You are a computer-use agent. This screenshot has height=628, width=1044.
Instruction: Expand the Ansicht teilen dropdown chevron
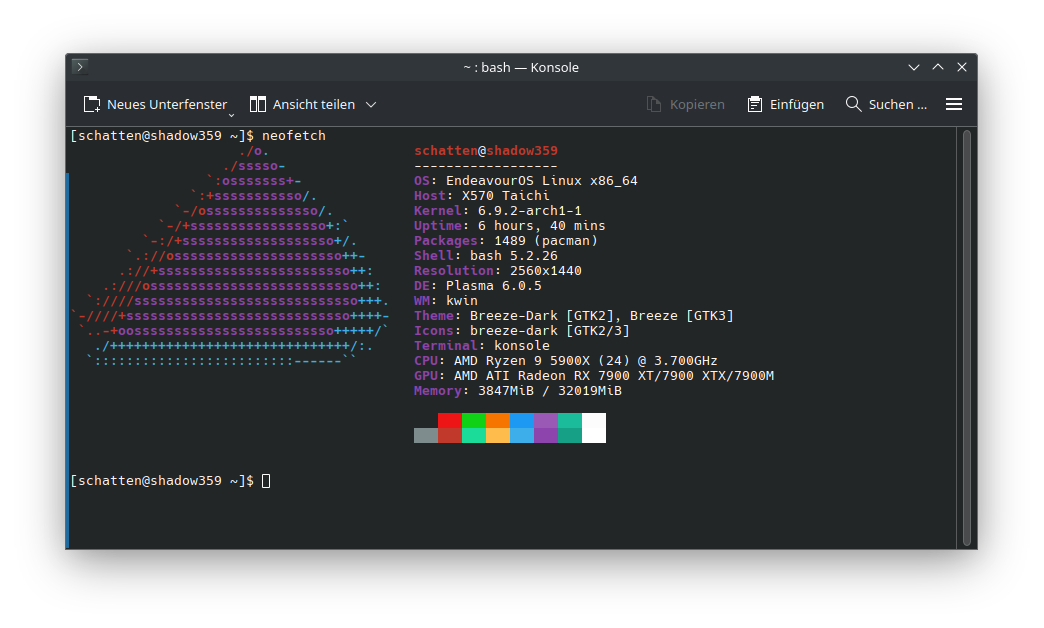pos(371,105)
